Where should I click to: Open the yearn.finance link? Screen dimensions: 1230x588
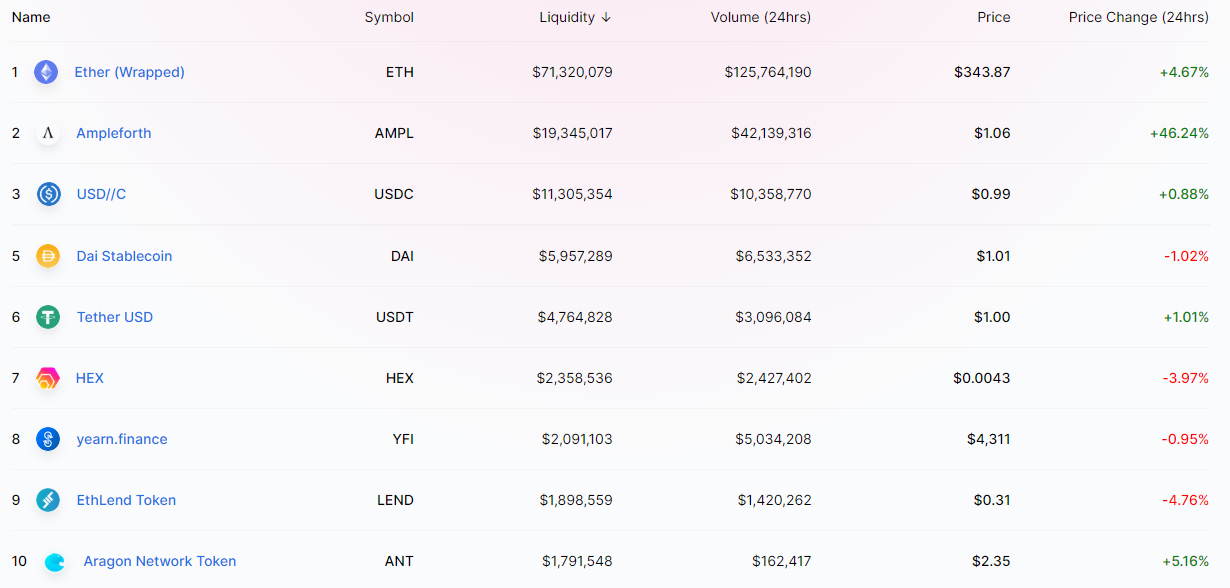coord(122,439)
